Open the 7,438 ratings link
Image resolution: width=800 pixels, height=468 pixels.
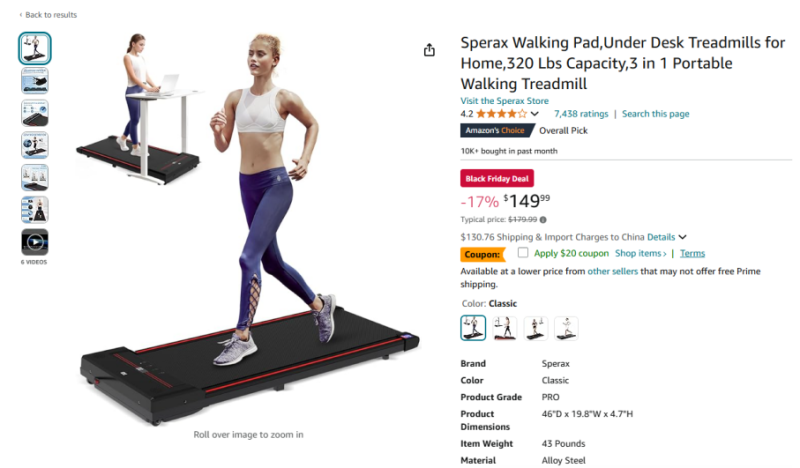[581, 114]
